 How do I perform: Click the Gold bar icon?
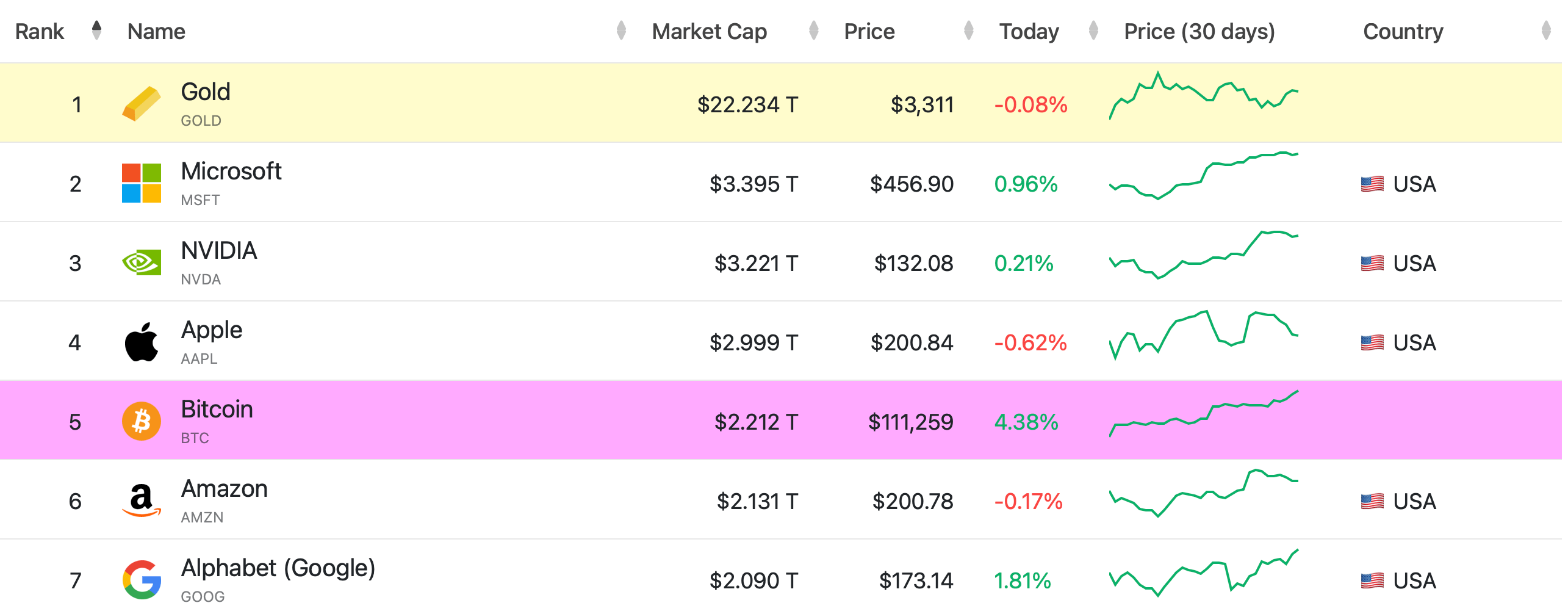142,104
